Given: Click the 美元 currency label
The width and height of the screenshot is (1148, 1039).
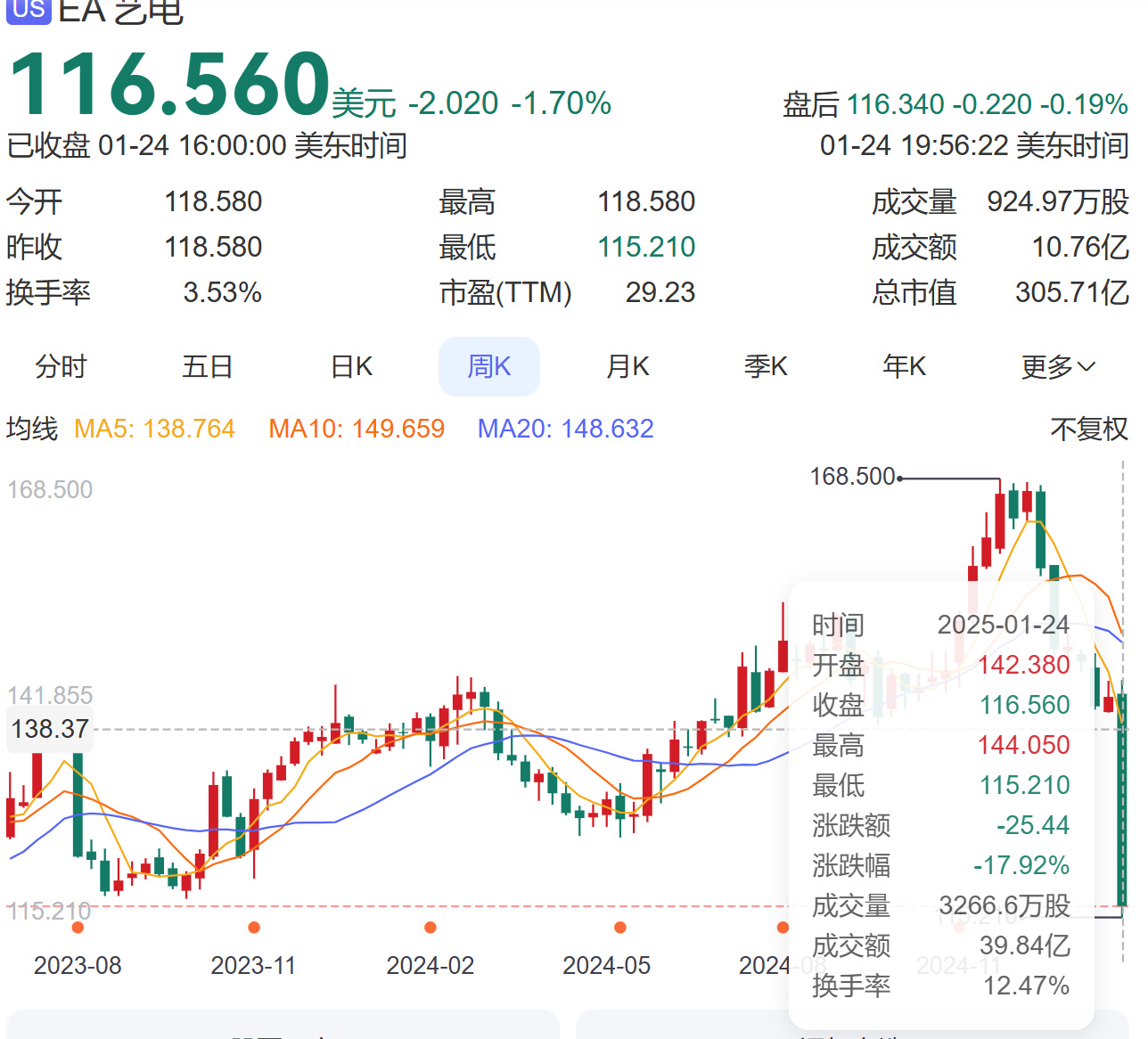Looking at the screenshot, I should pyautogui.click(x=364, y=104).
